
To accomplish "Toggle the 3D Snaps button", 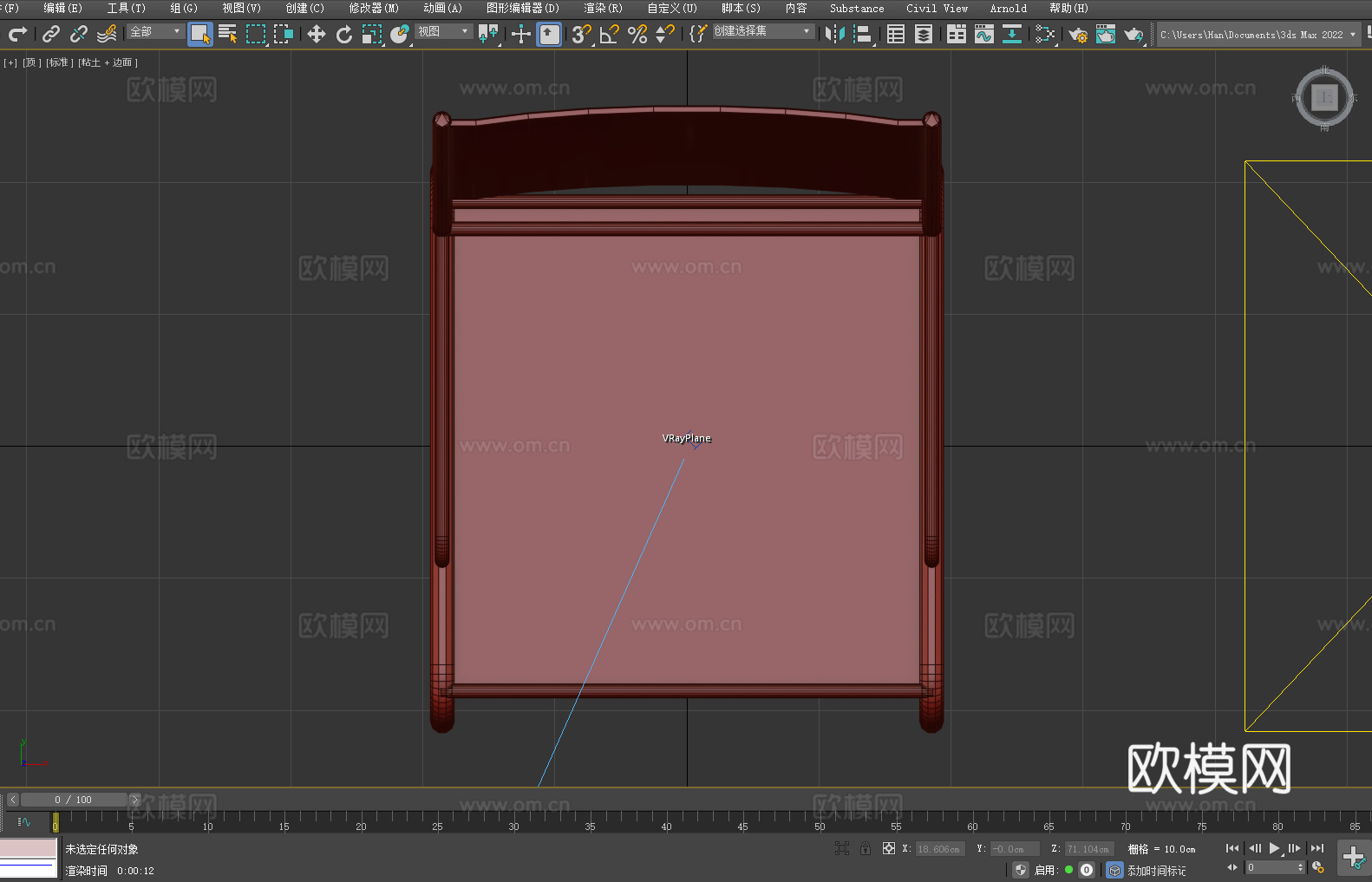I will [x=582, y=34].
